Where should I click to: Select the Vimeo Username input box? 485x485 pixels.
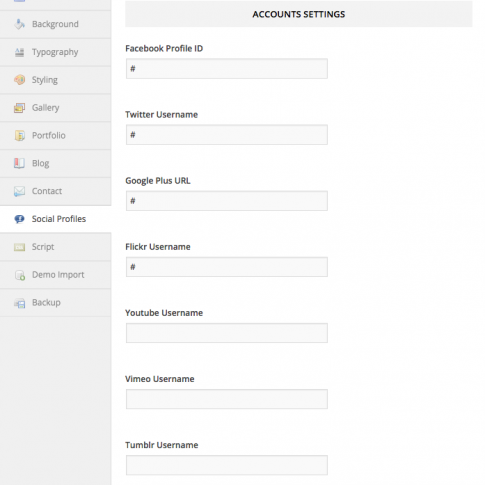point(227,399)
